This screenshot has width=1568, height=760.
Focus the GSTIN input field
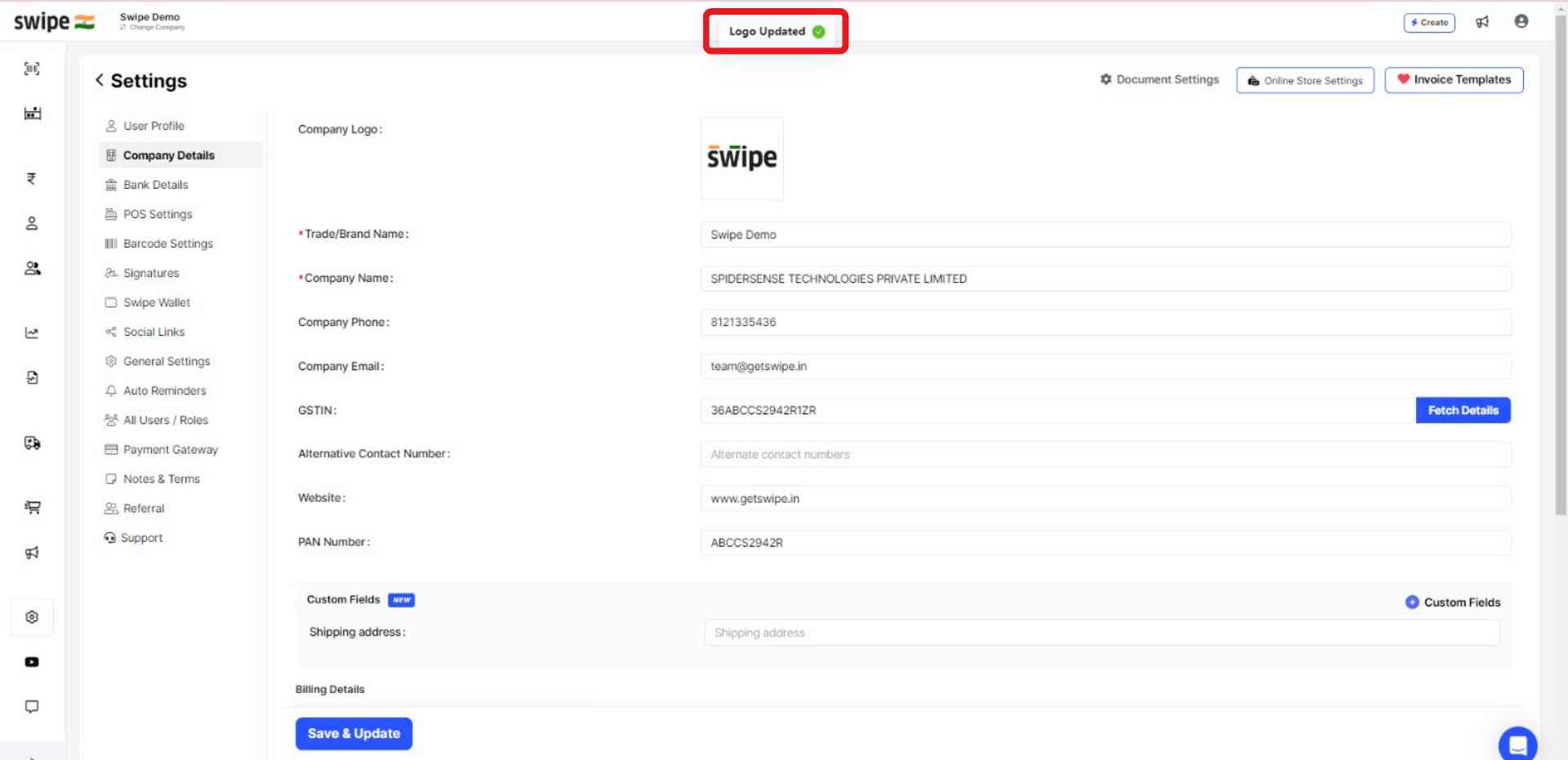pyautogui.click(x=1058, y=410)
